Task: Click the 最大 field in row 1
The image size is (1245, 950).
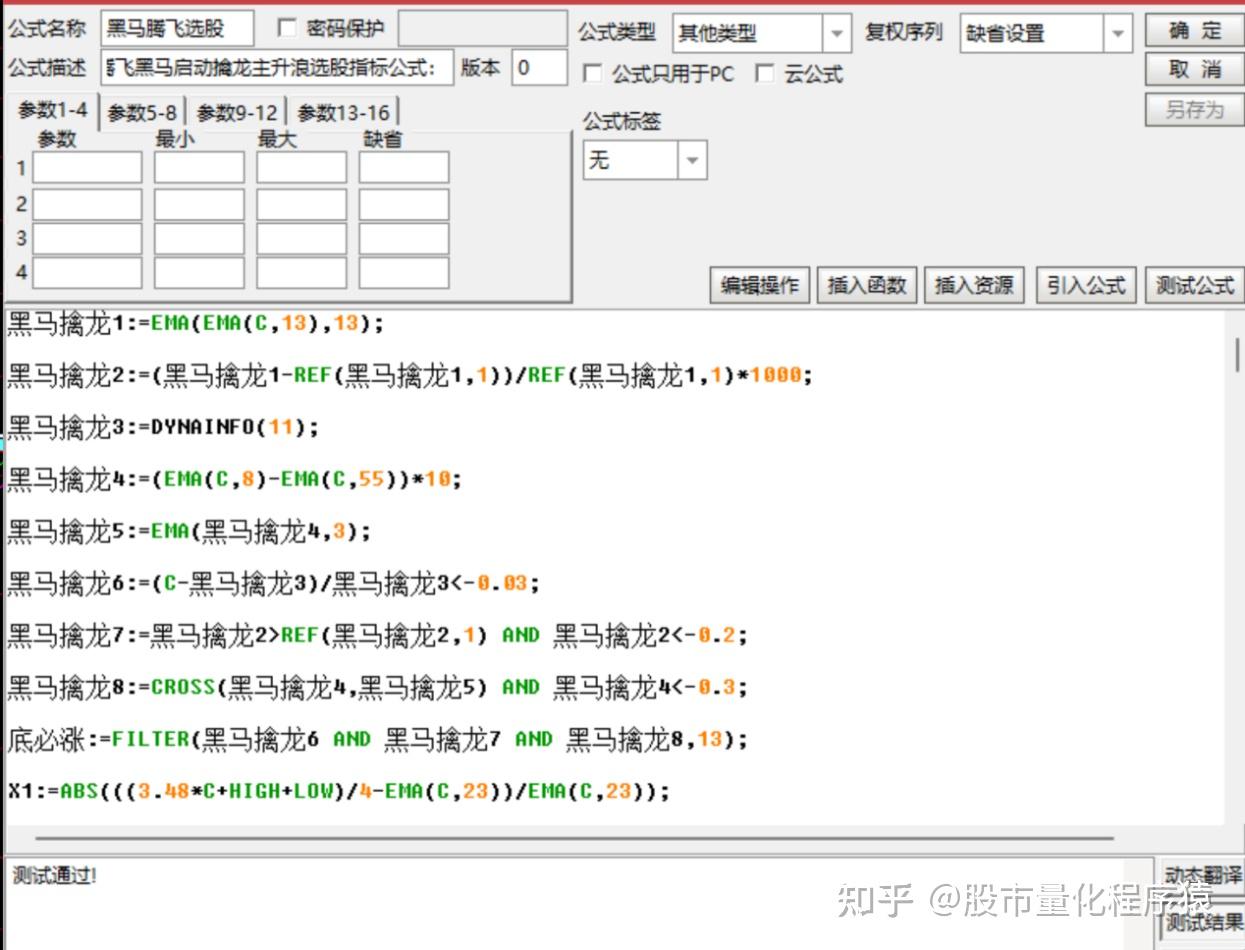Action: [x=301, y=167]
